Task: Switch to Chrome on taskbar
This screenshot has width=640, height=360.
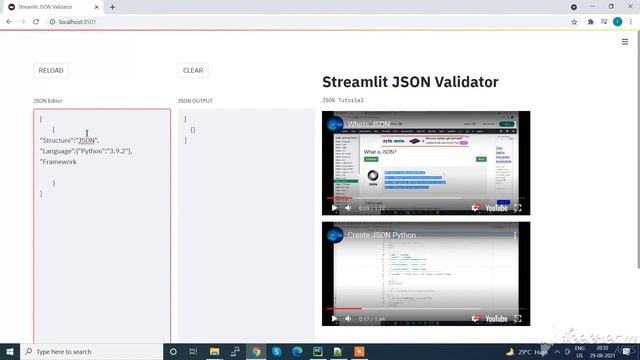Action: coord(256,351)
